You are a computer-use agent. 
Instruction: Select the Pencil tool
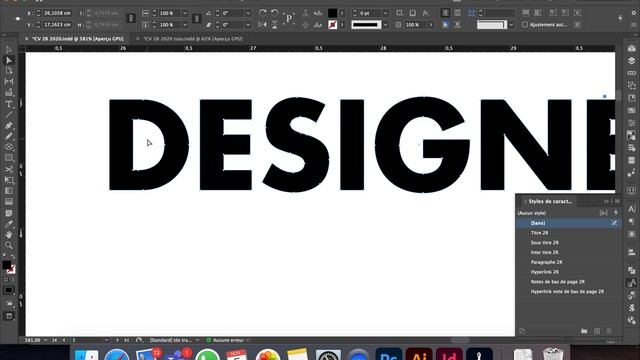point(9,136)
